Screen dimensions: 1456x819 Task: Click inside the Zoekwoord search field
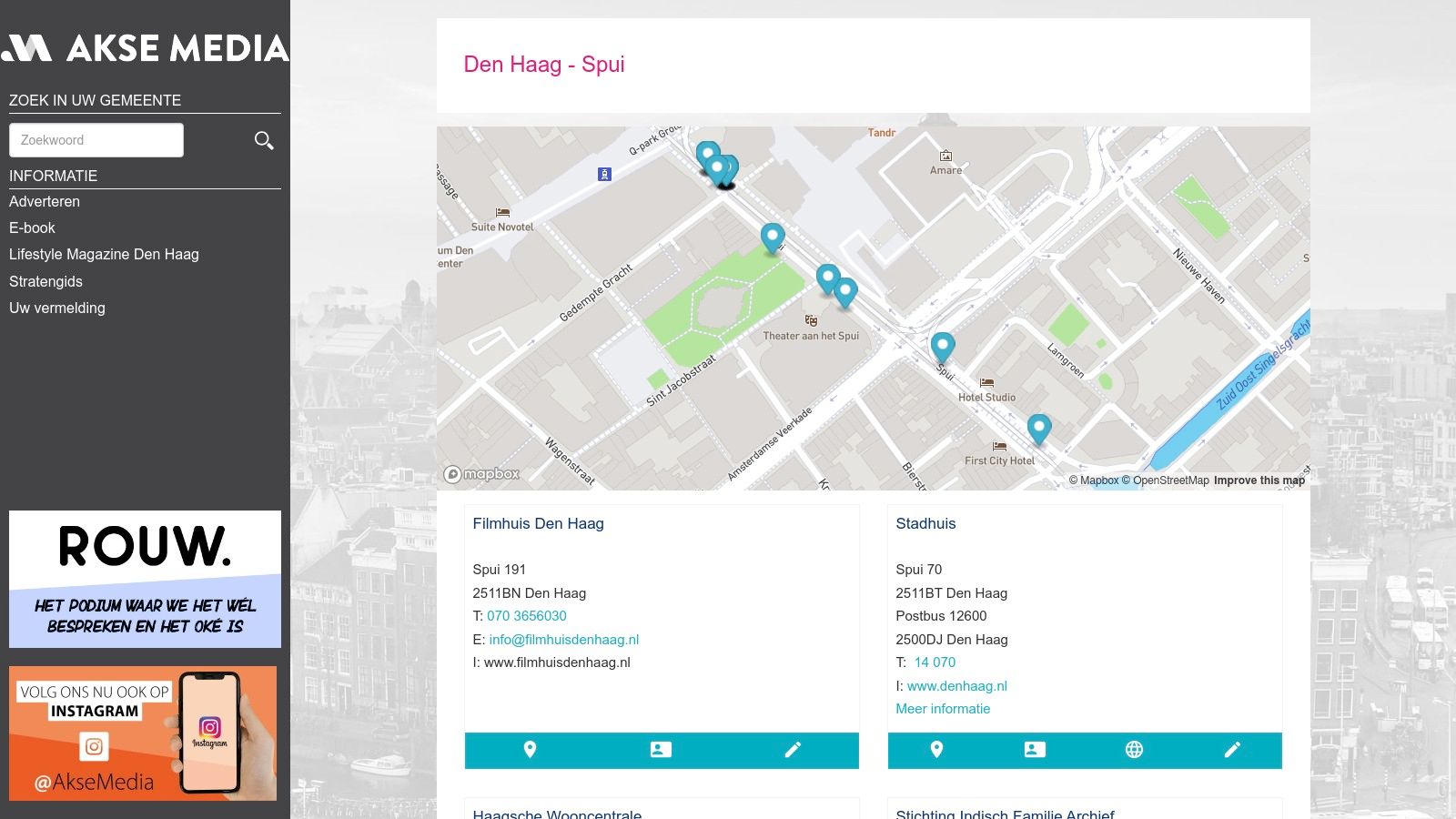[x=96, y=139]
